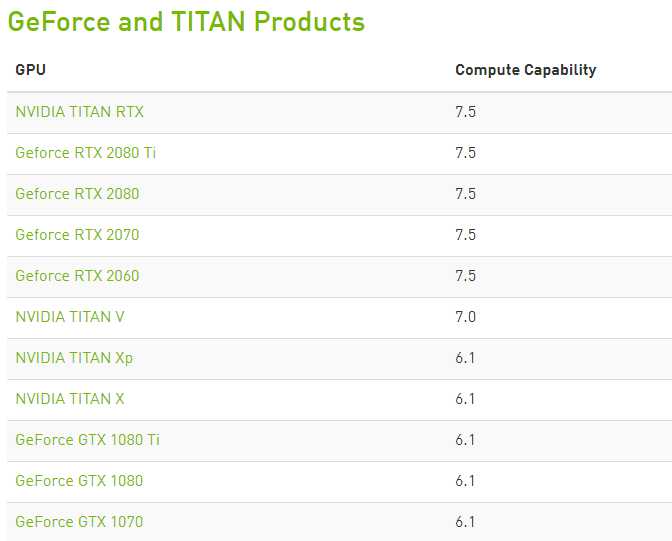Viewport: 672px width, 541px height.
Task: Click the GPU column header
Action: [30, 69]
